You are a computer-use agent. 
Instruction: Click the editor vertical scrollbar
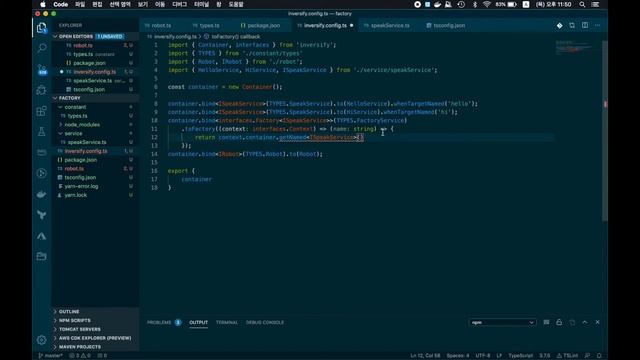[605, 131]
